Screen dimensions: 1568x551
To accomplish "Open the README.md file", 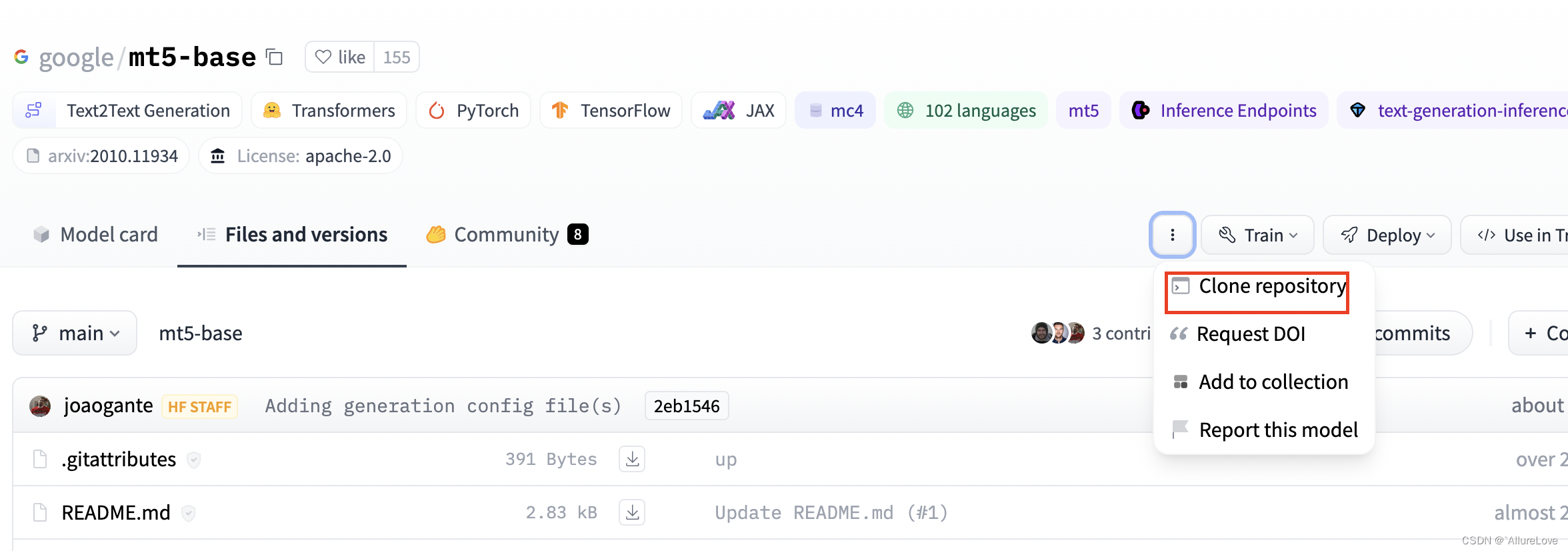I will (116, 512).
